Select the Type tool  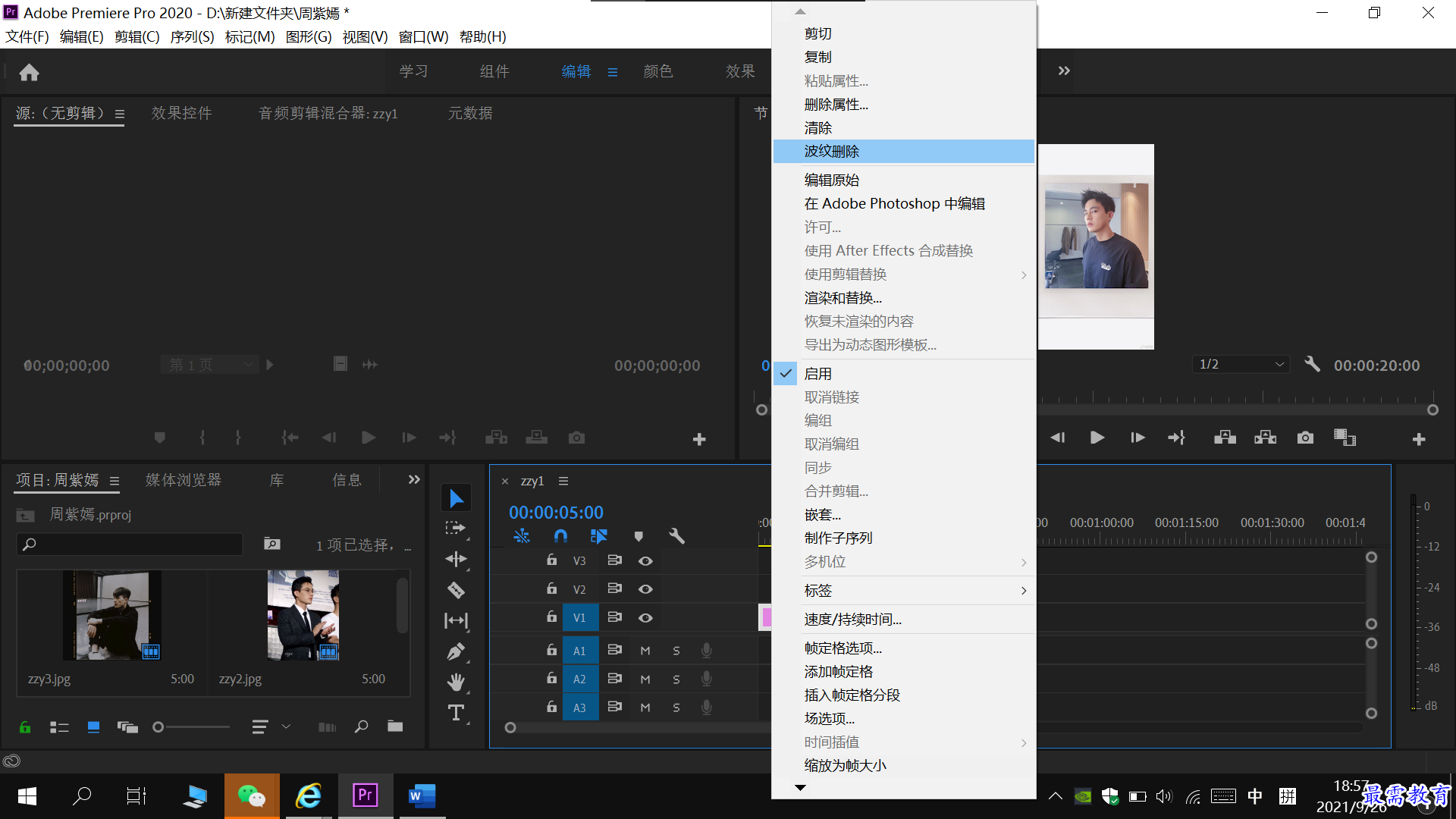(456, 712)
